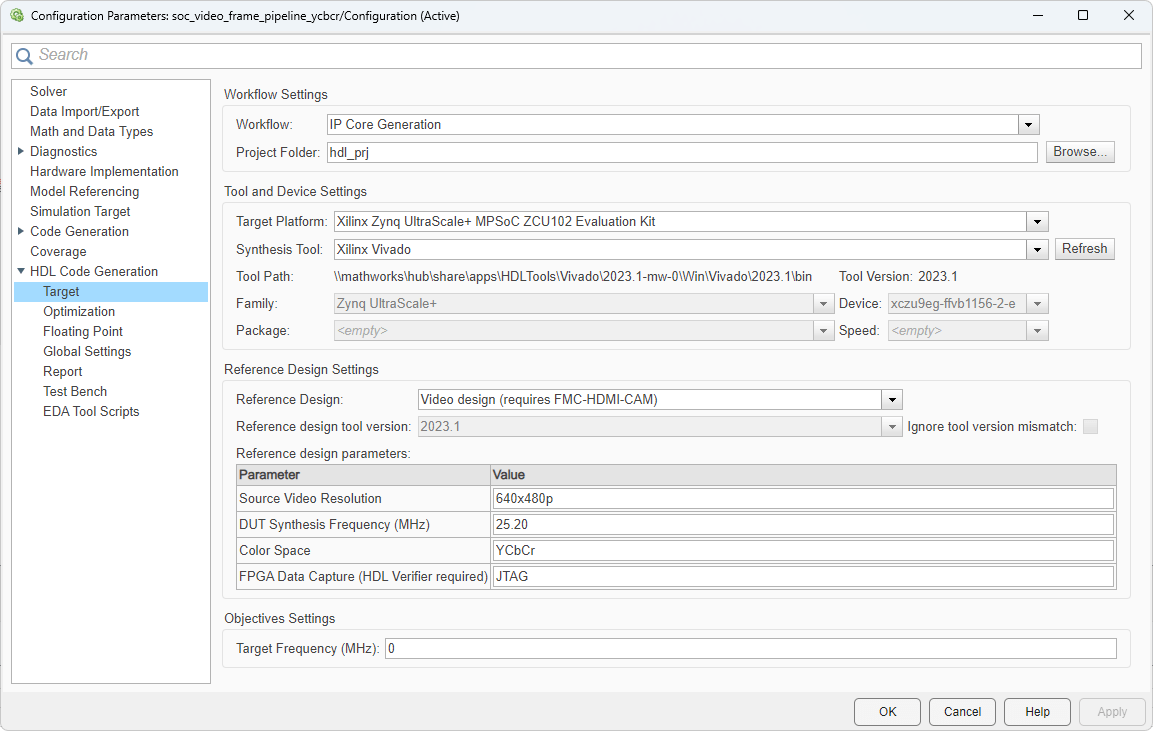Click the Simulink icon in the title bar

point(14,15)
